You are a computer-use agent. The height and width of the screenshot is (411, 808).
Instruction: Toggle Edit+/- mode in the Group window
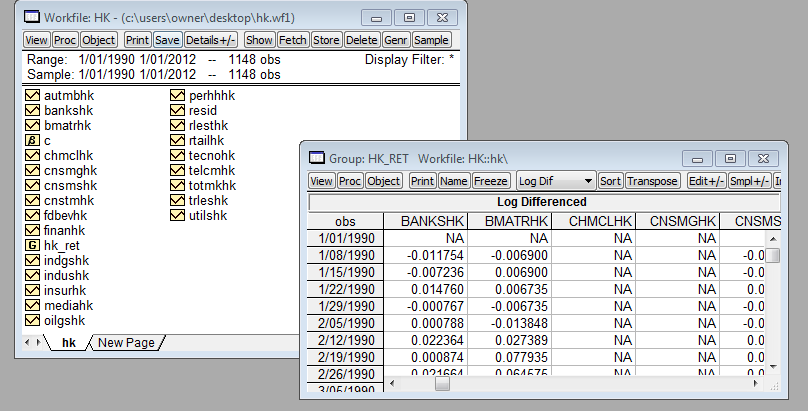pos(706,181)
